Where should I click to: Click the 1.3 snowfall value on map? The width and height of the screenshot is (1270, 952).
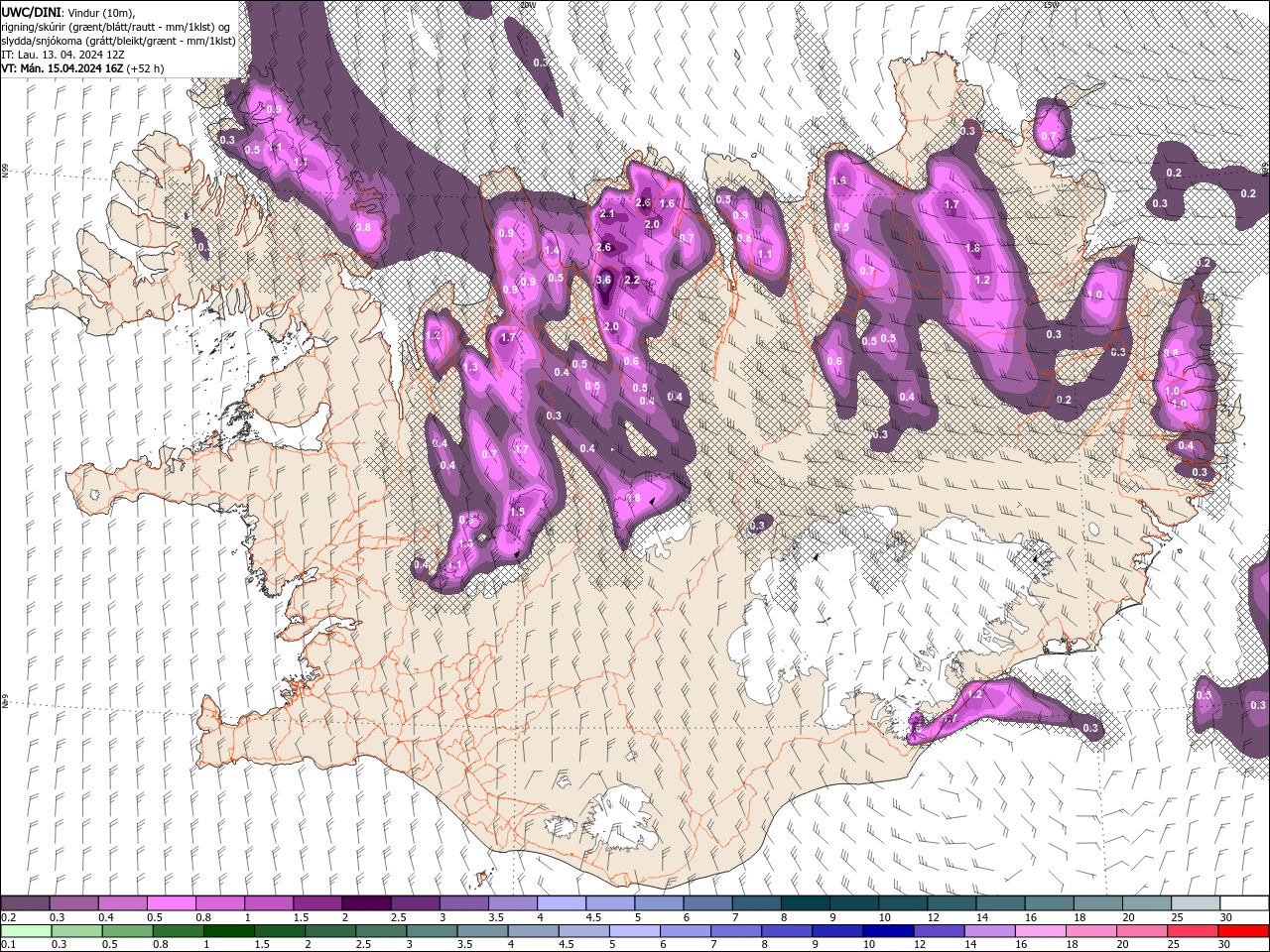point(470,367)
